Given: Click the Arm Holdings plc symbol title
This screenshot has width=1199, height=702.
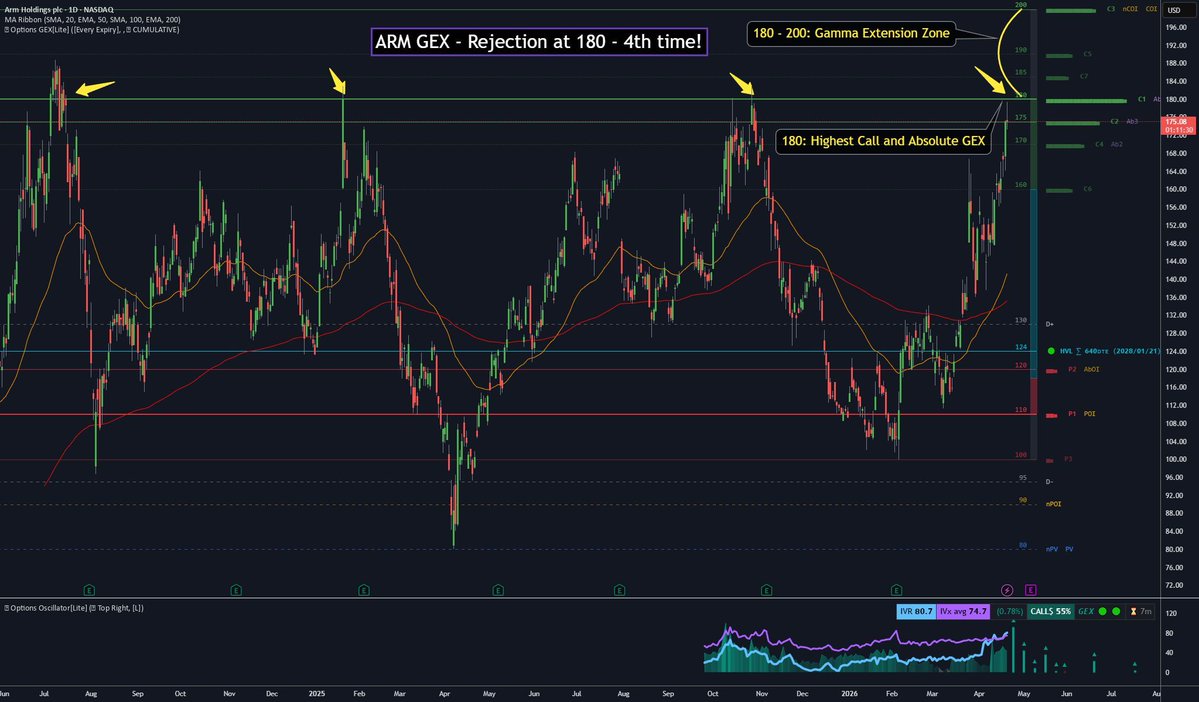Looking at the screenshot, I should click(59, 10).
